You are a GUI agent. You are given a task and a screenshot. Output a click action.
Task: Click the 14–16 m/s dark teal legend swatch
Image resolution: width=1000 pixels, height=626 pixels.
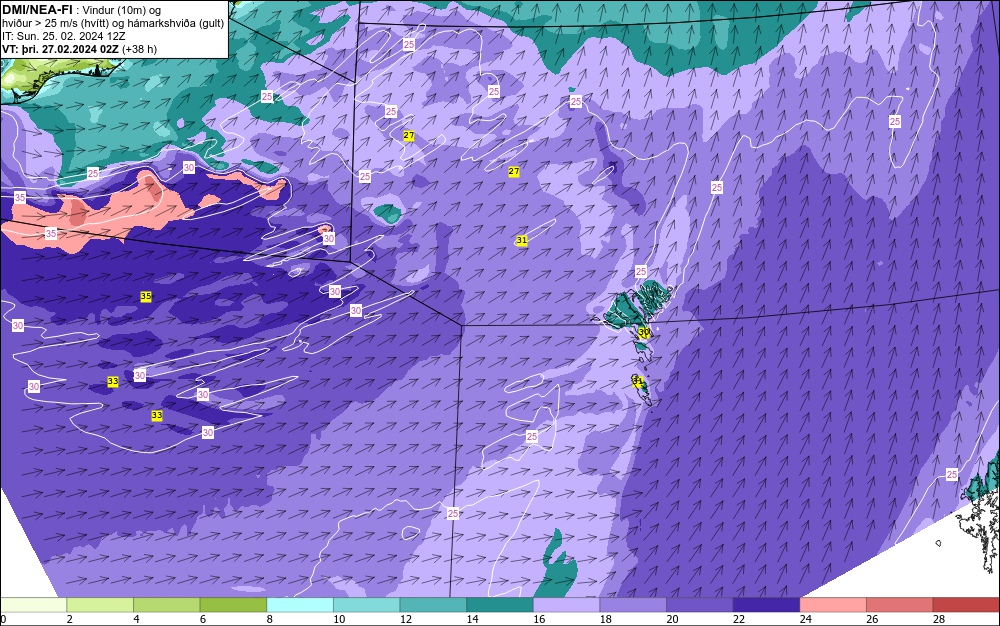[x=499, y=605]
